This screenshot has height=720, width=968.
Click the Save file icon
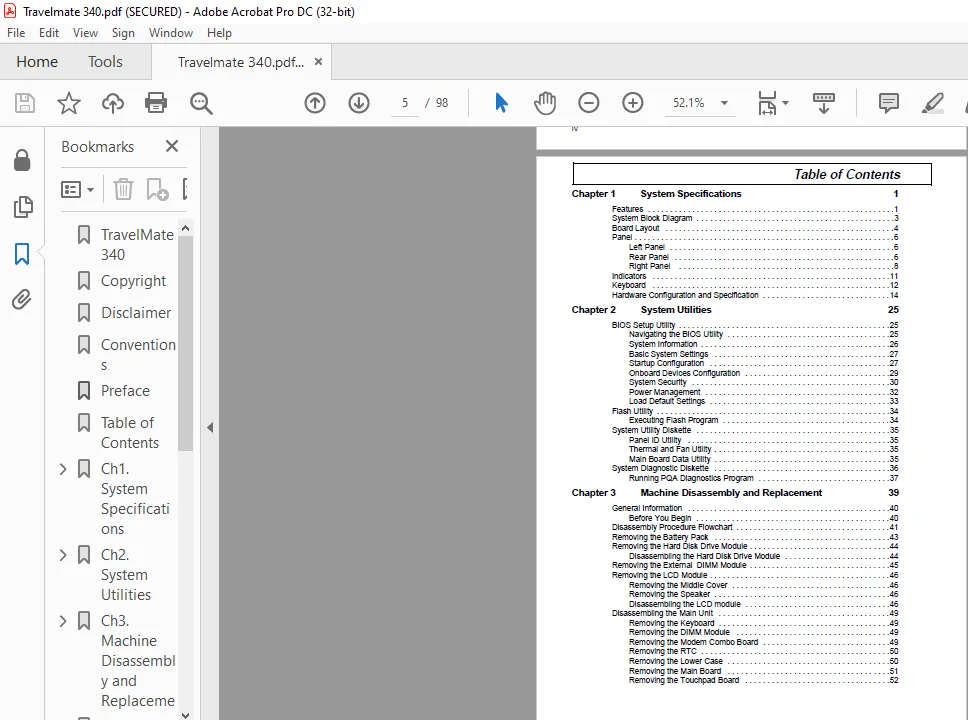click(x=25, y=103)
